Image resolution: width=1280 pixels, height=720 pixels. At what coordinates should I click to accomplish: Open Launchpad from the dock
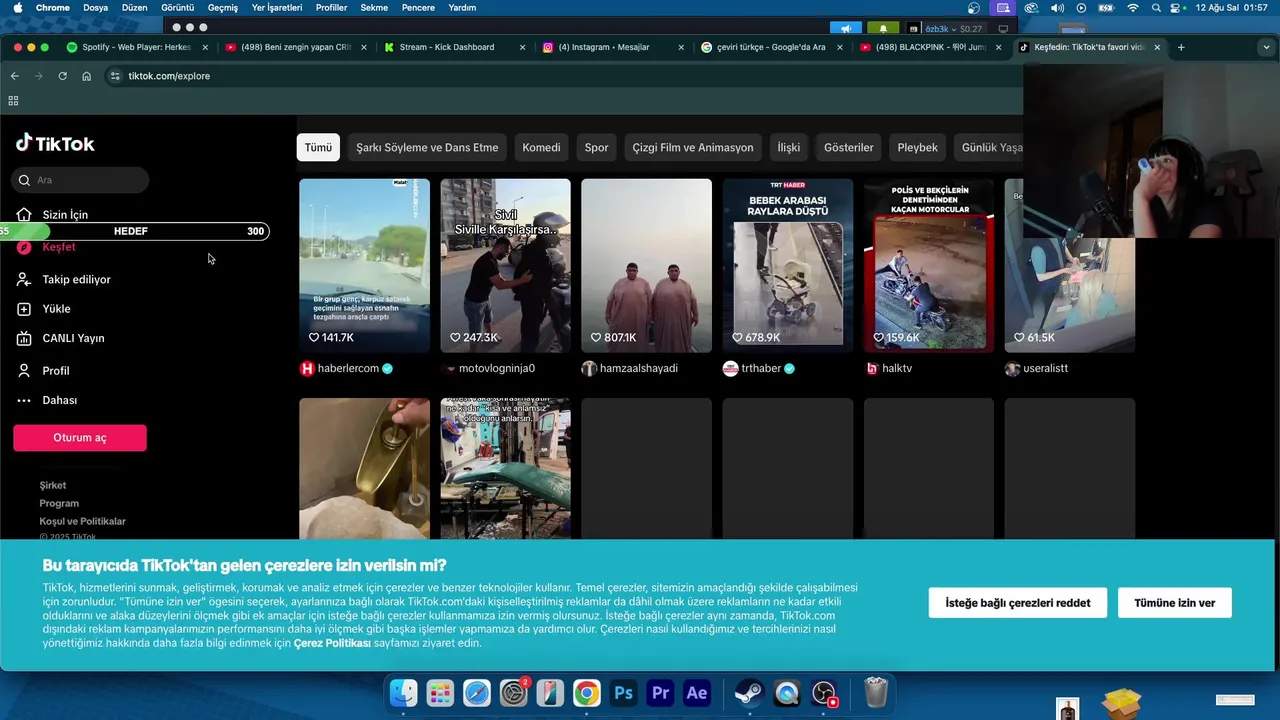440,692
